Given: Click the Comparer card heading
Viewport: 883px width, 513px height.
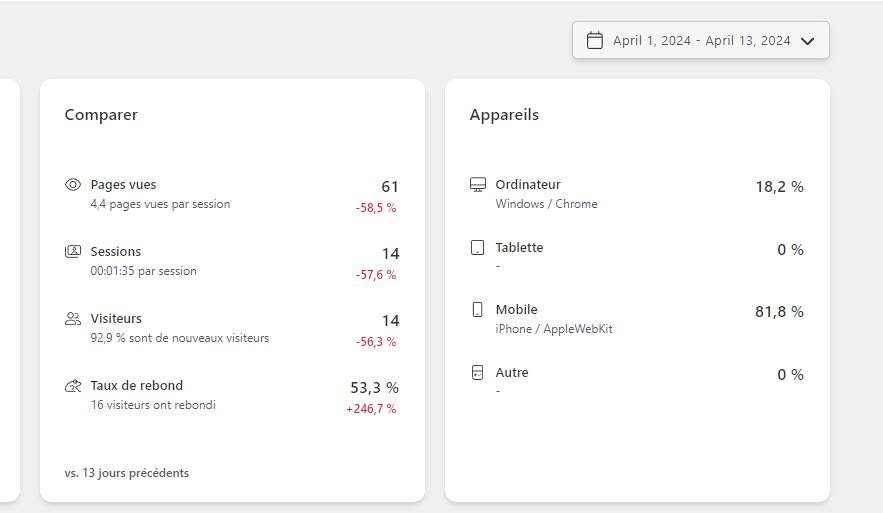Looking at the screenshot, I should [x=101, y=115].
